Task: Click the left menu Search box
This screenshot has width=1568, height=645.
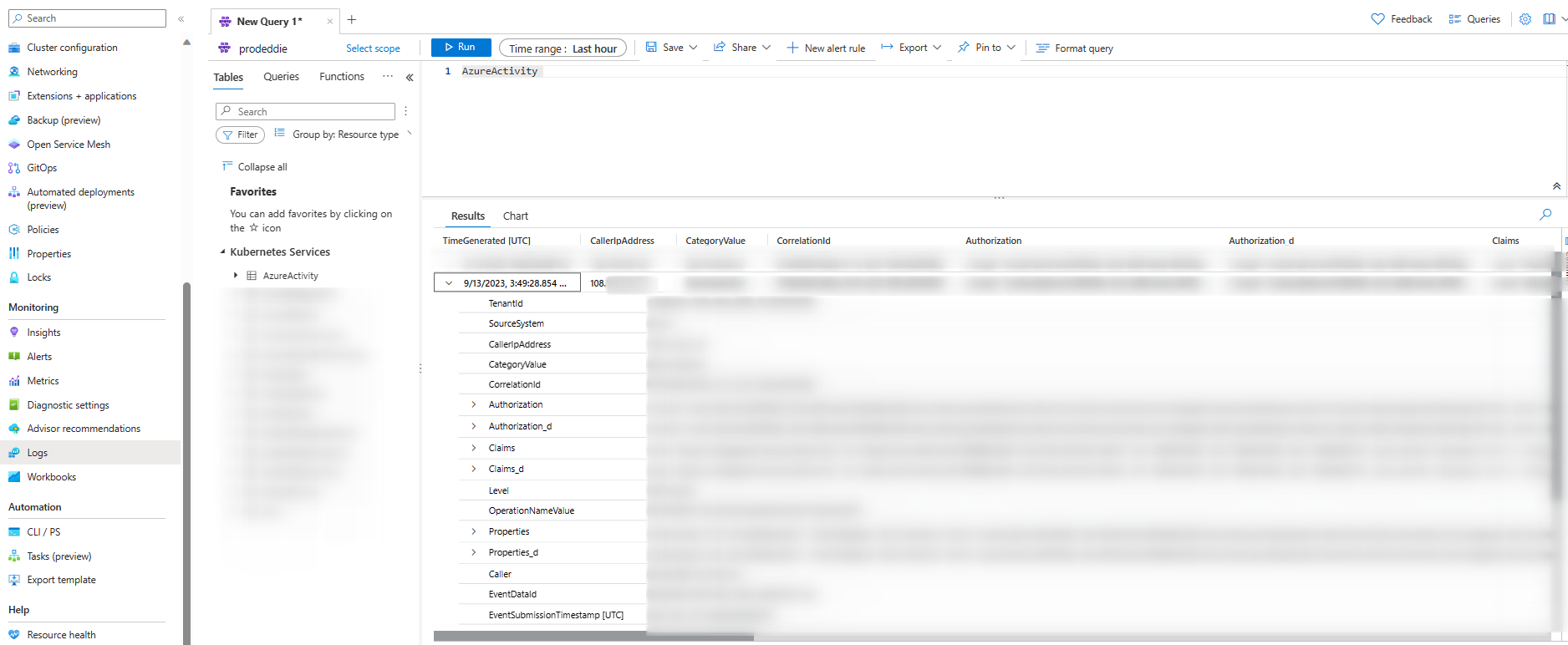Action: [x=89, y=18]
